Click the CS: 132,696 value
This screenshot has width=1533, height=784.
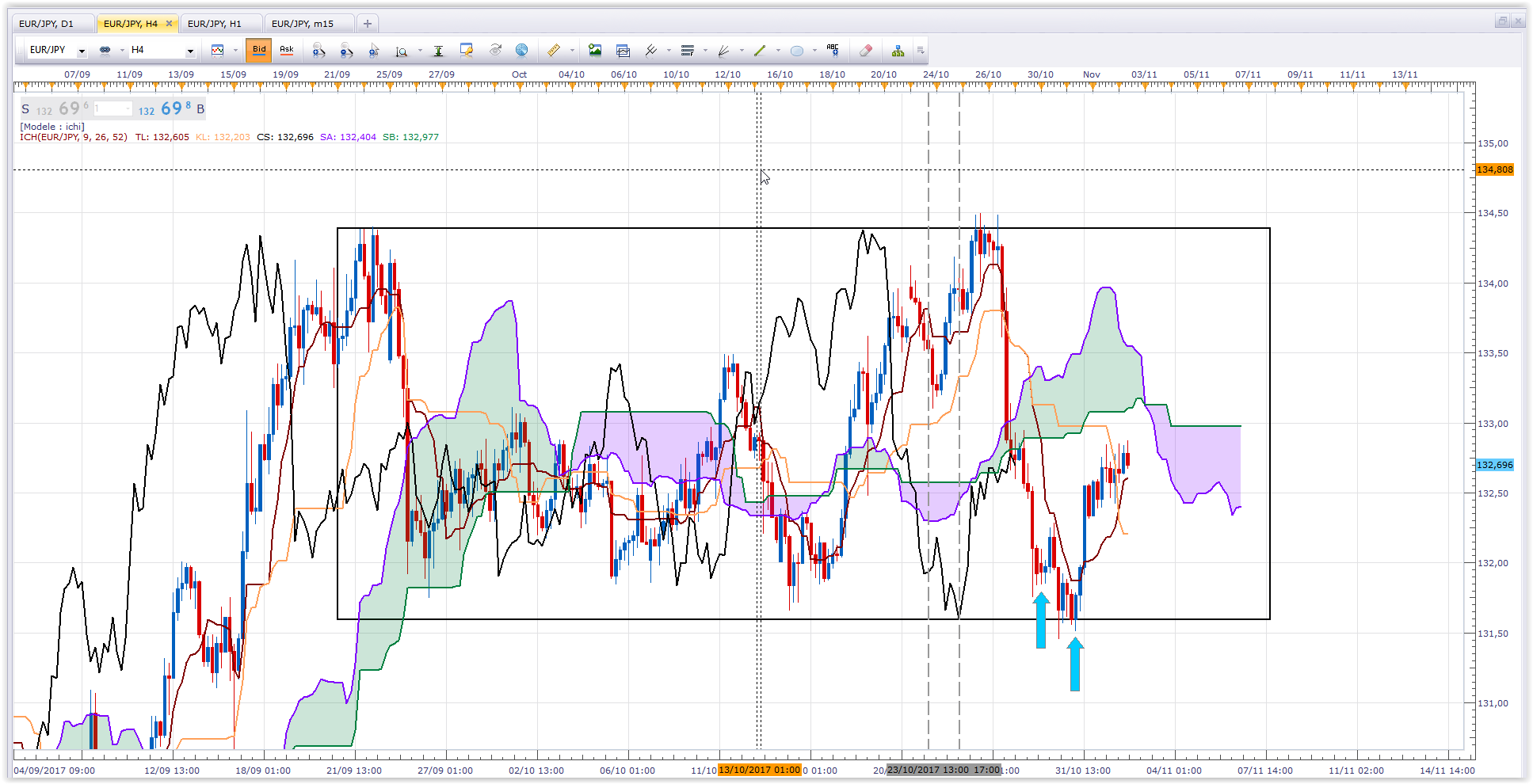coord(285,137)
